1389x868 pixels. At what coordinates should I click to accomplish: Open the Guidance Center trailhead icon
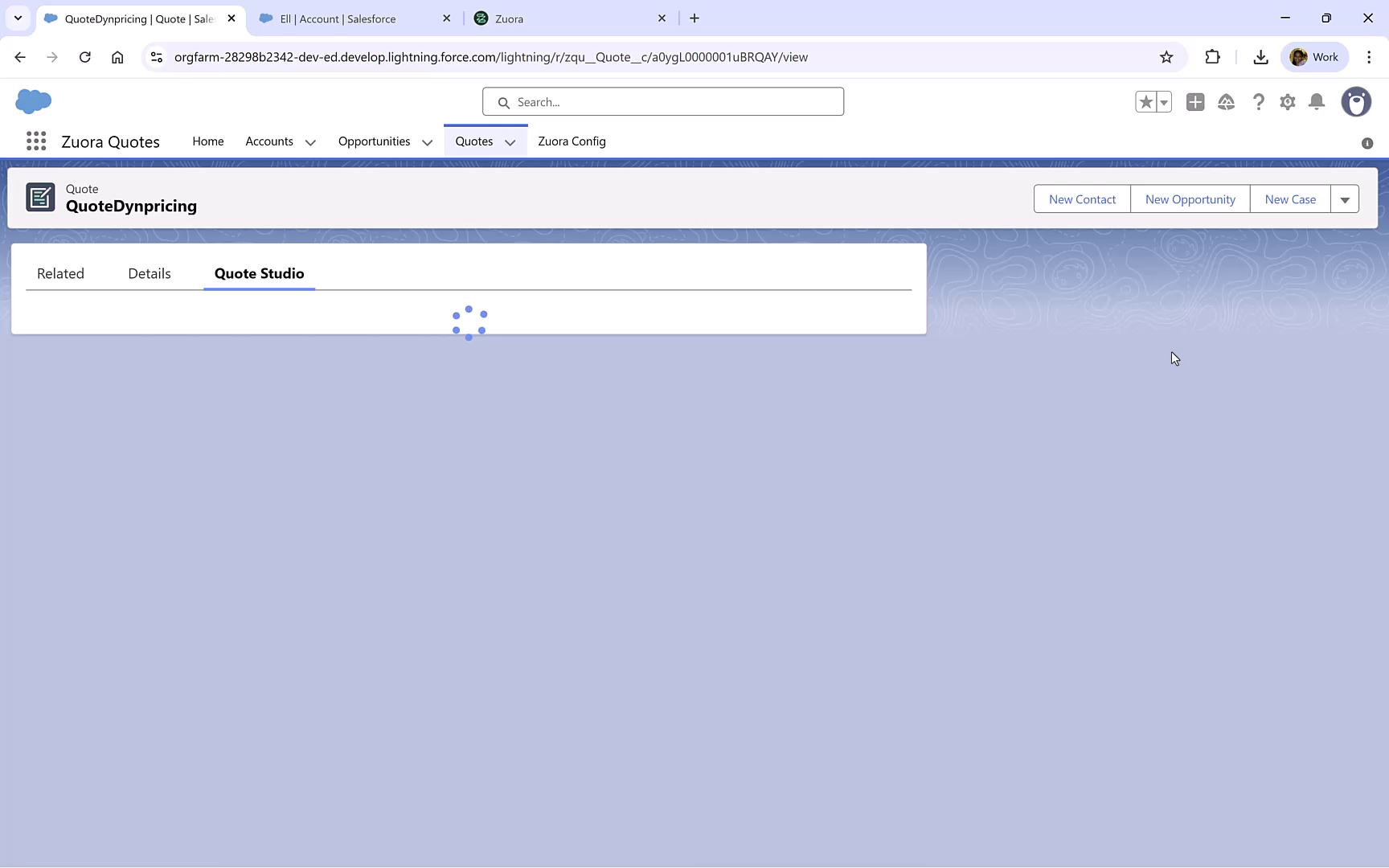1226,102
